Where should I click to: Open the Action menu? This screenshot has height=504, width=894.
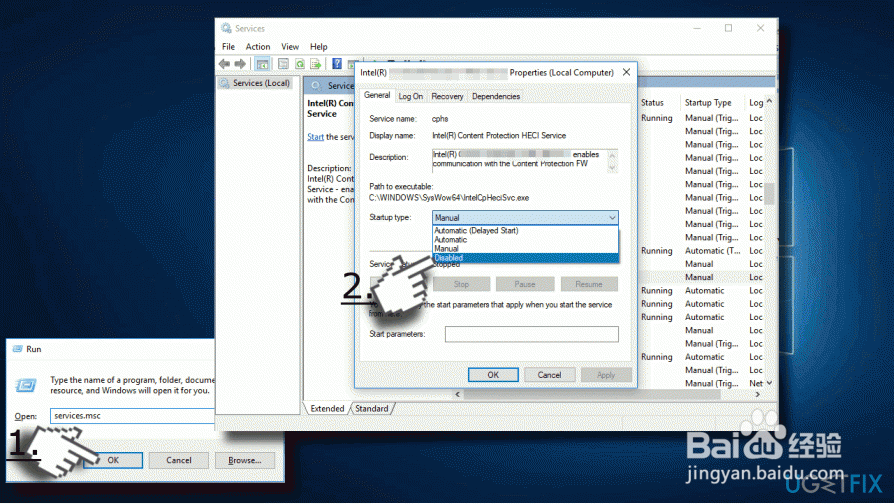tap(258, 47)
